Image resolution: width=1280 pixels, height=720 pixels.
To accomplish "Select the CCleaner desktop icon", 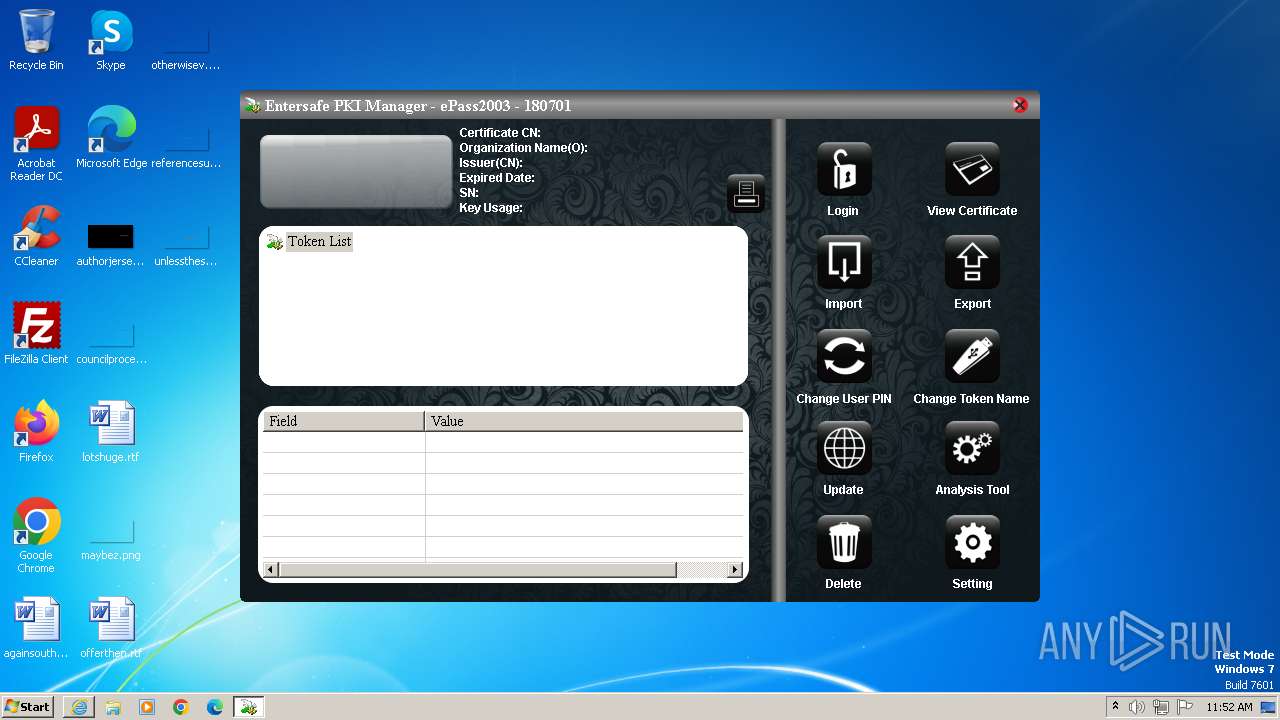I will click(x=36, y=236).
